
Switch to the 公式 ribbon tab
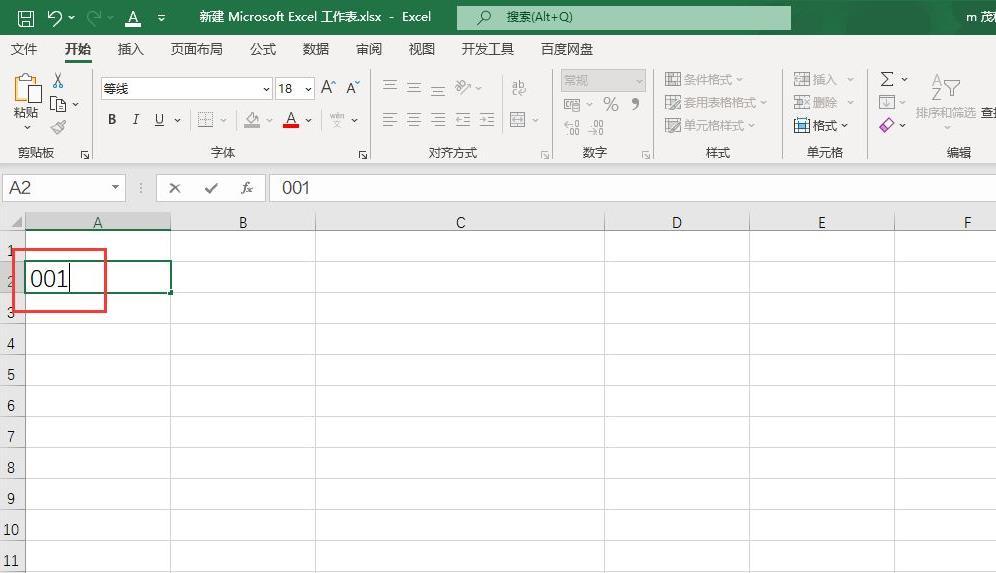263,49
